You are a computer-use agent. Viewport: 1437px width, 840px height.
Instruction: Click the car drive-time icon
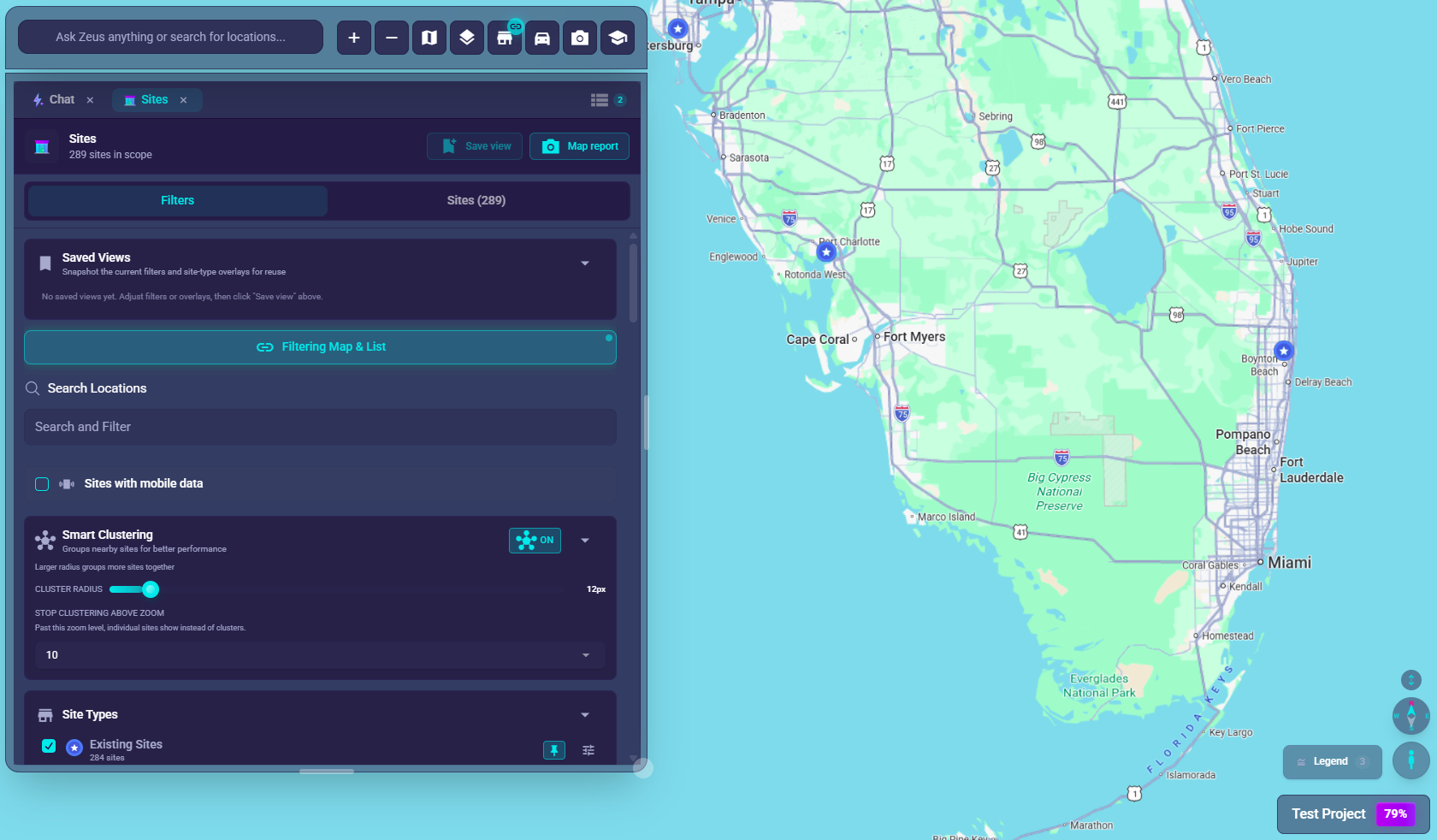click(542, 38)
